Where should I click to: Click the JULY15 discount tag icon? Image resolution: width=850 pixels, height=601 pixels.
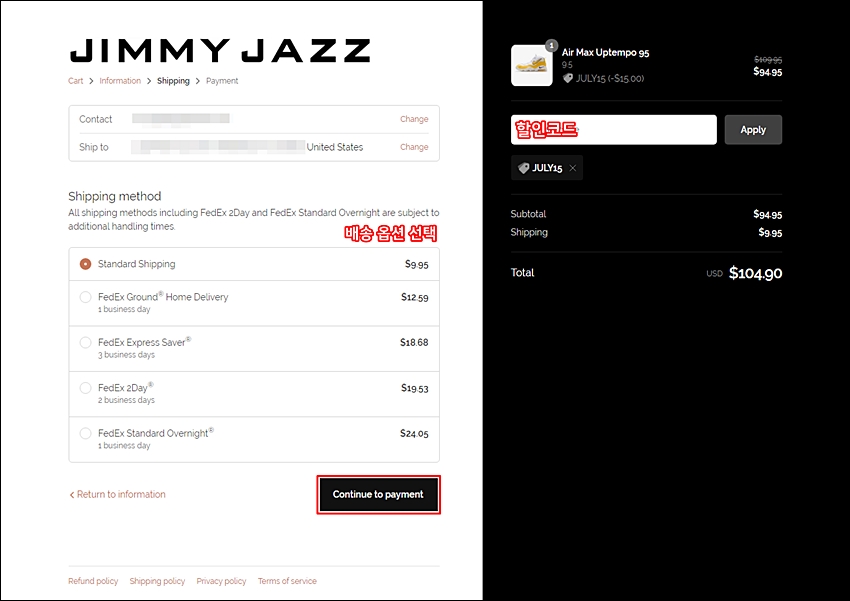tap(523, 168)
